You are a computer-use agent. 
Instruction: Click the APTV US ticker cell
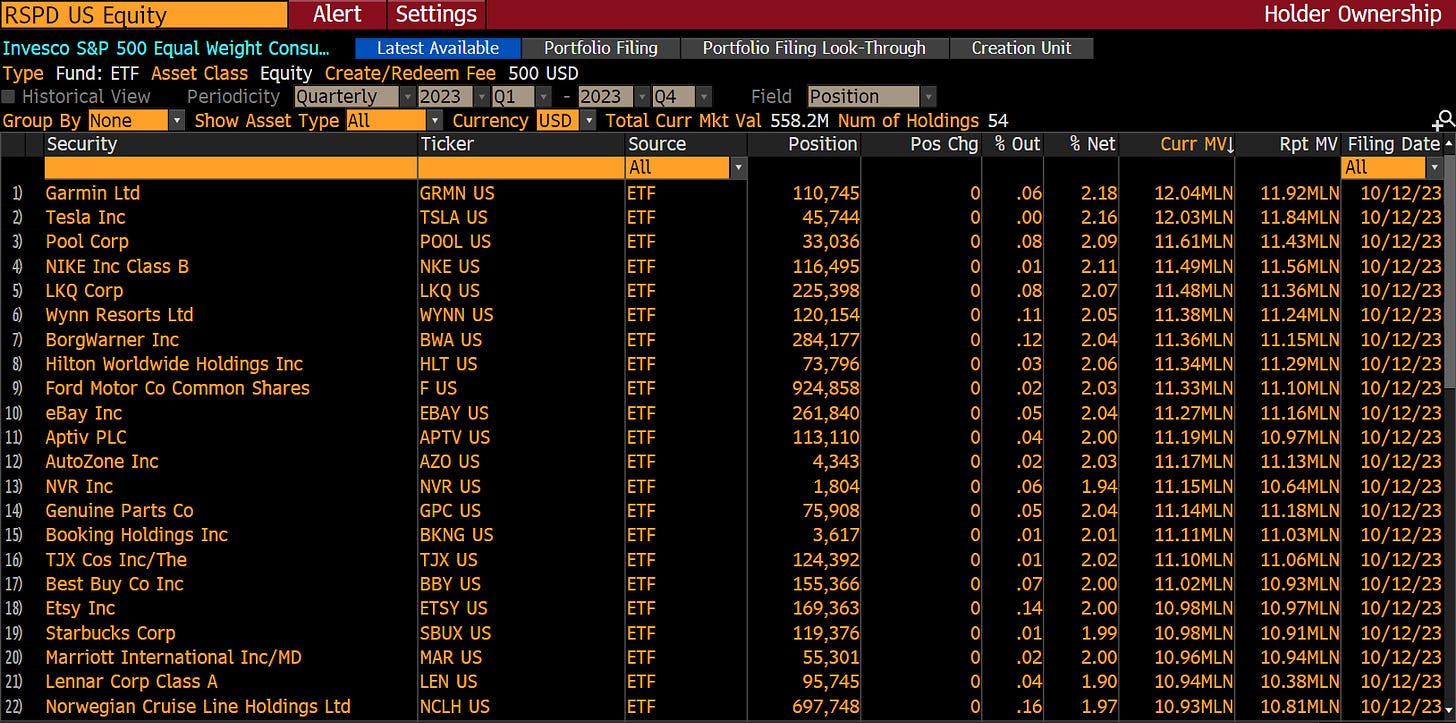coord(455,437)
